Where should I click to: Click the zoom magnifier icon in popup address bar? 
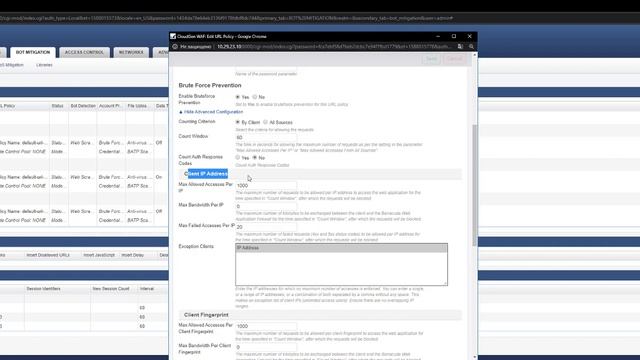click(x=471, y=47)
